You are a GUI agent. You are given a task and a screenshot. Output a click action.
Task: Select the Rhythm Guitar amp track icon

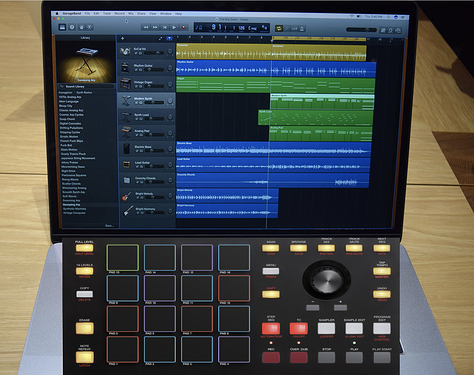click(x=125, y=68)
